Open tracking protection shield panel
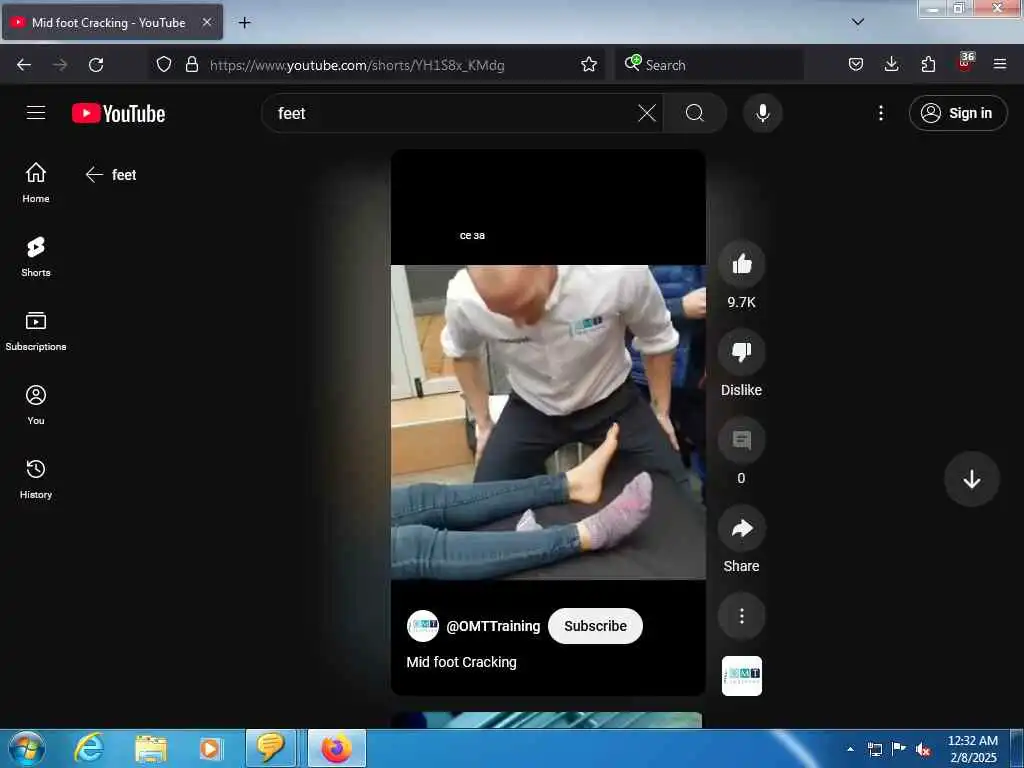 coord(164,65)
